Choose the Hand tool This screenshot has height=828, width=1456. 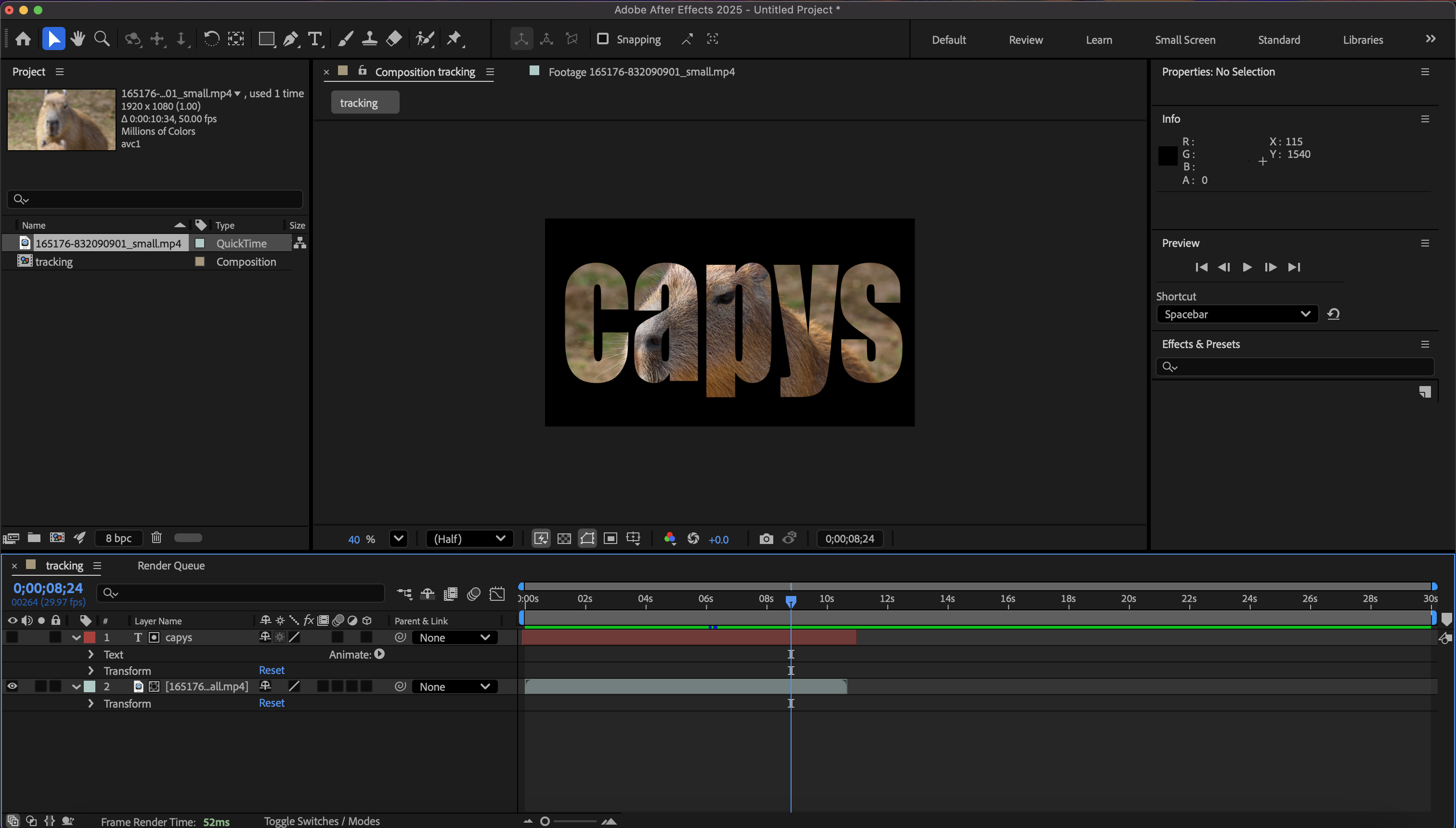click(78, 39)
